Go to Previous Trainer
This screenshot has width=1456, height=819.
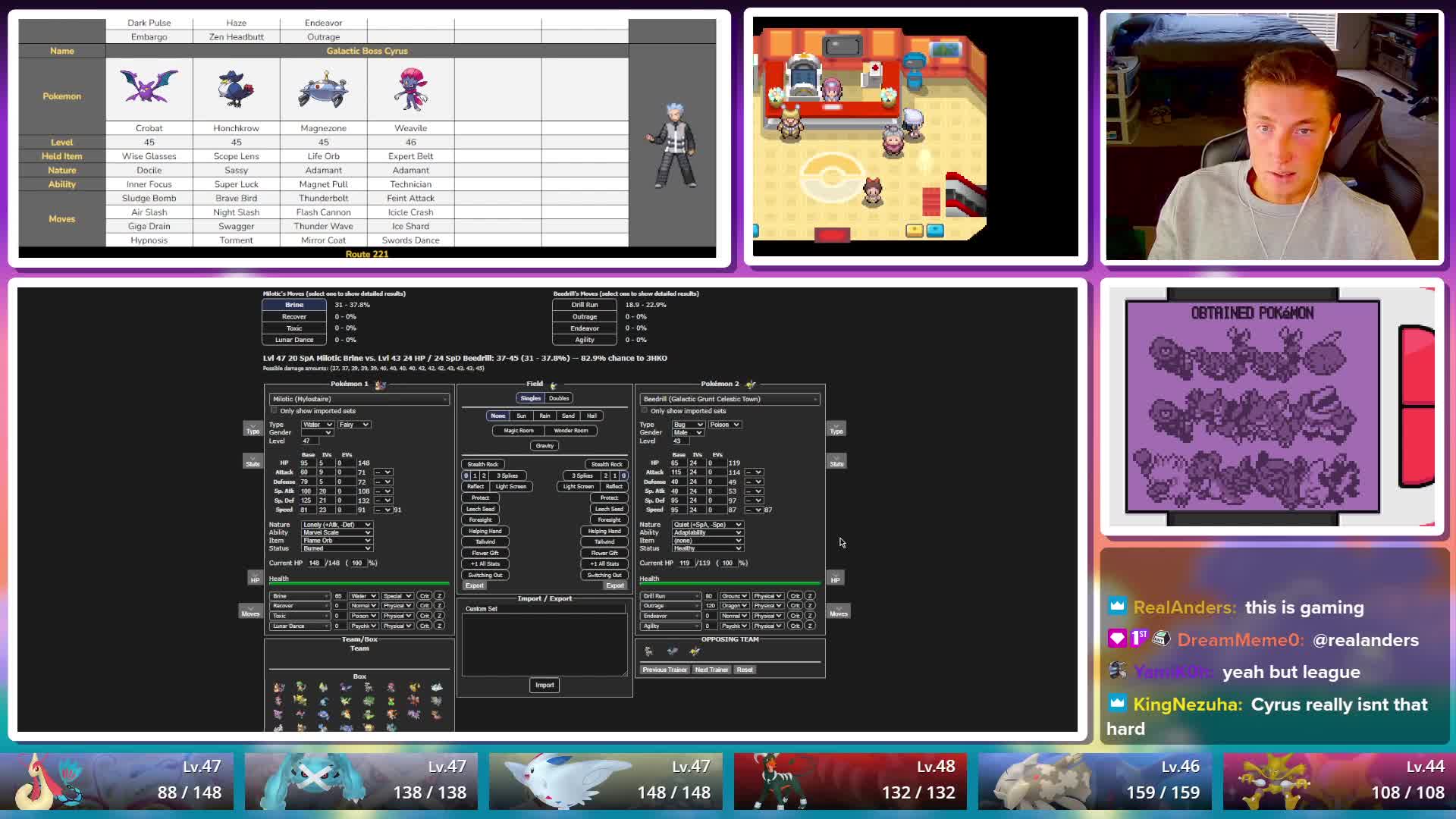click(x=665, y=670)
